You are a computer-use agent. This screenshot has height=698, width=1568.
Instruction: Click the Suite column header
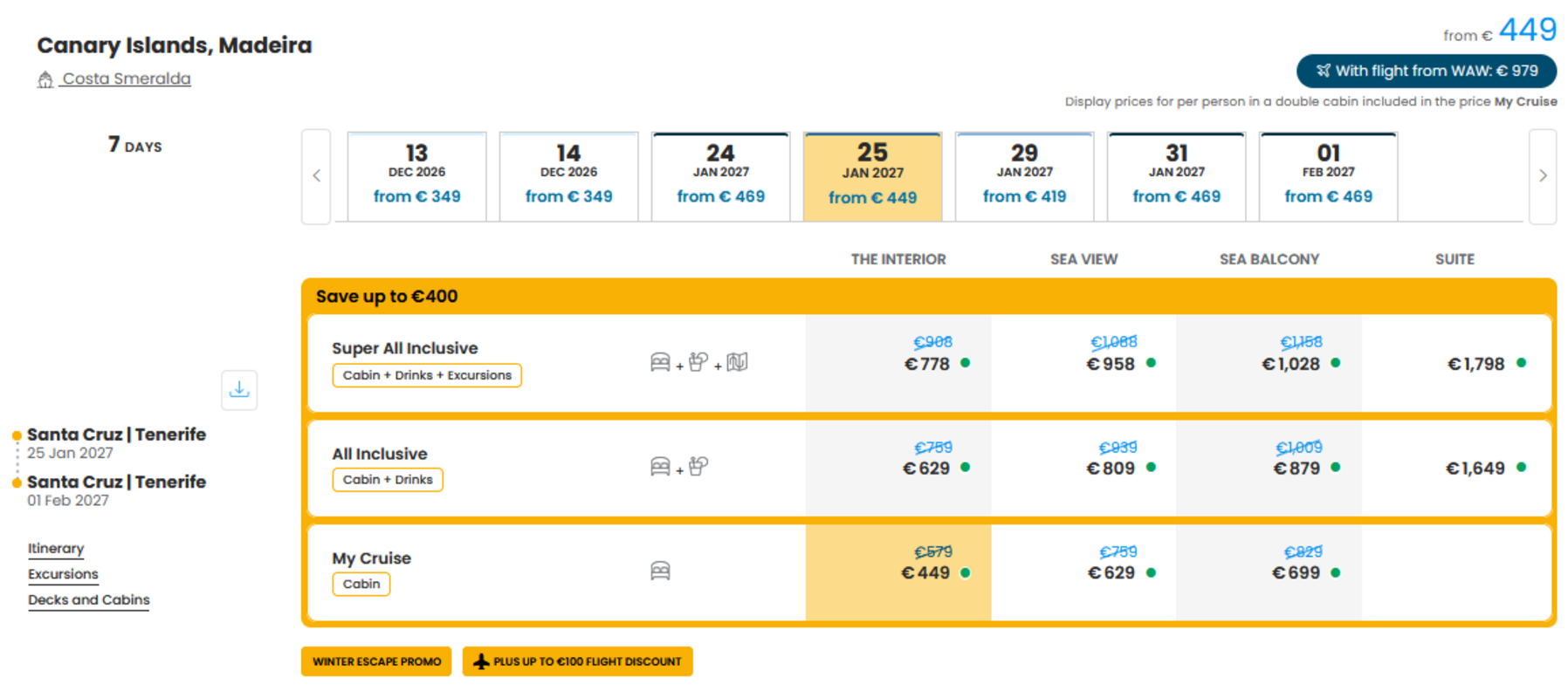[x=1455, y=259]
